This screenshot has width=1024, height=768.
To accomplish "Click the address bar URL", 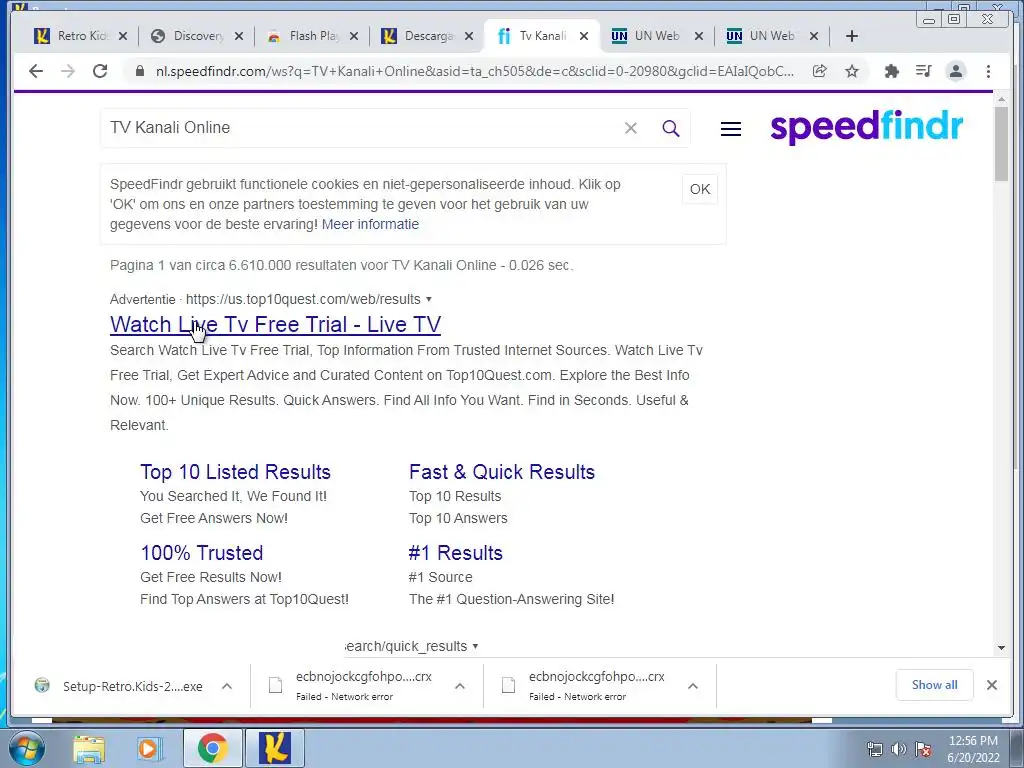I will [x=475, y=71].
